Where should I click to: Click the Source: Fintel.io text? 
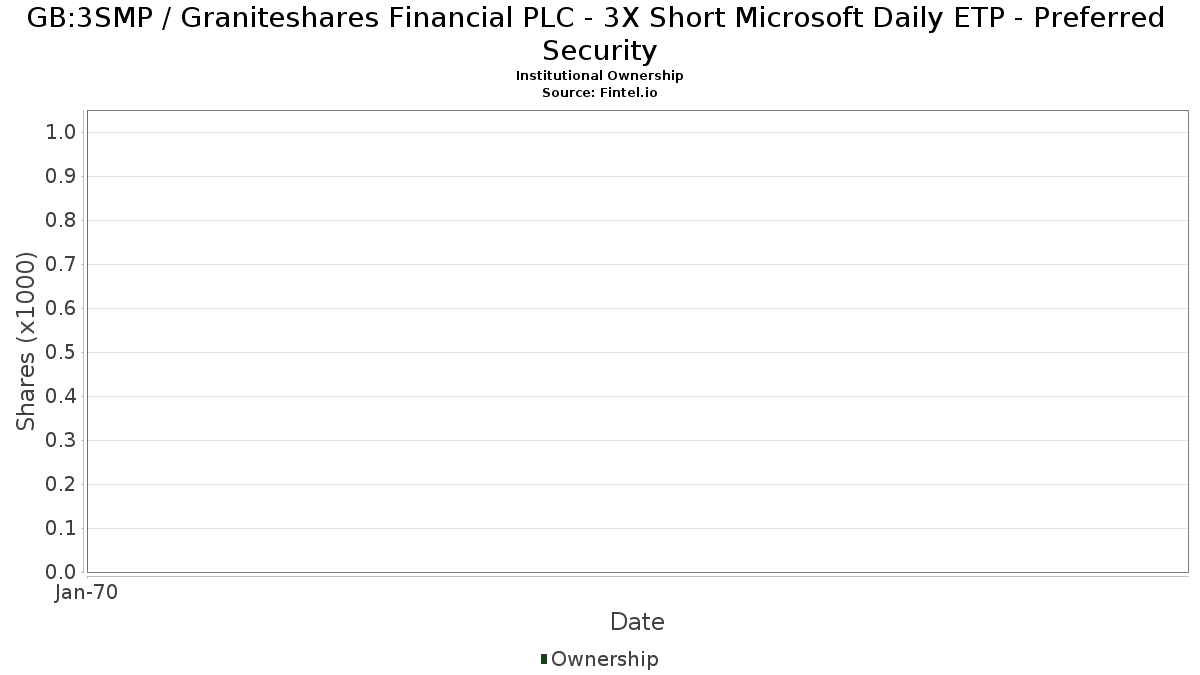pyautogui.click(x=600, y=92)
